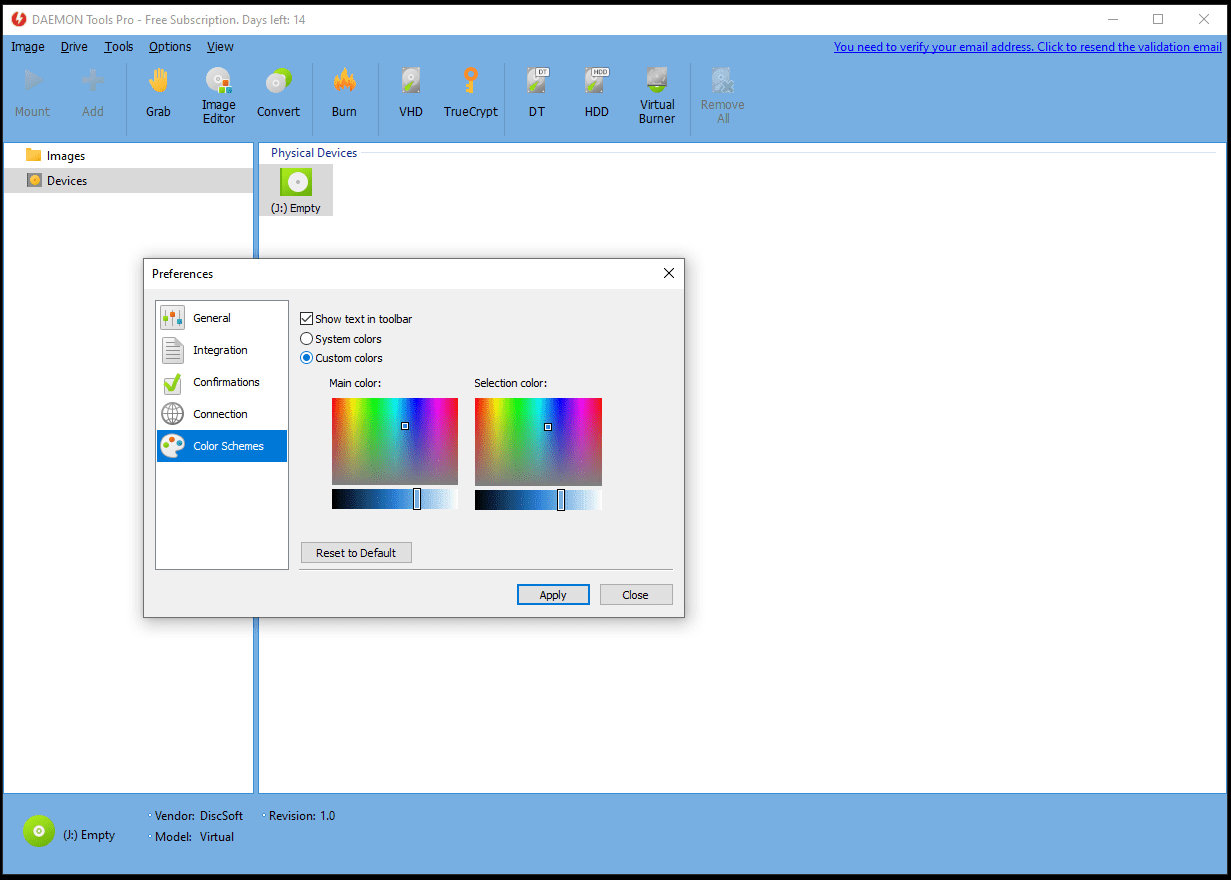This screenshot has height=880, width=1231.
Task: Click (J:) Empty label in status panel
Action: pyautogui.click(x=89, y=835)
